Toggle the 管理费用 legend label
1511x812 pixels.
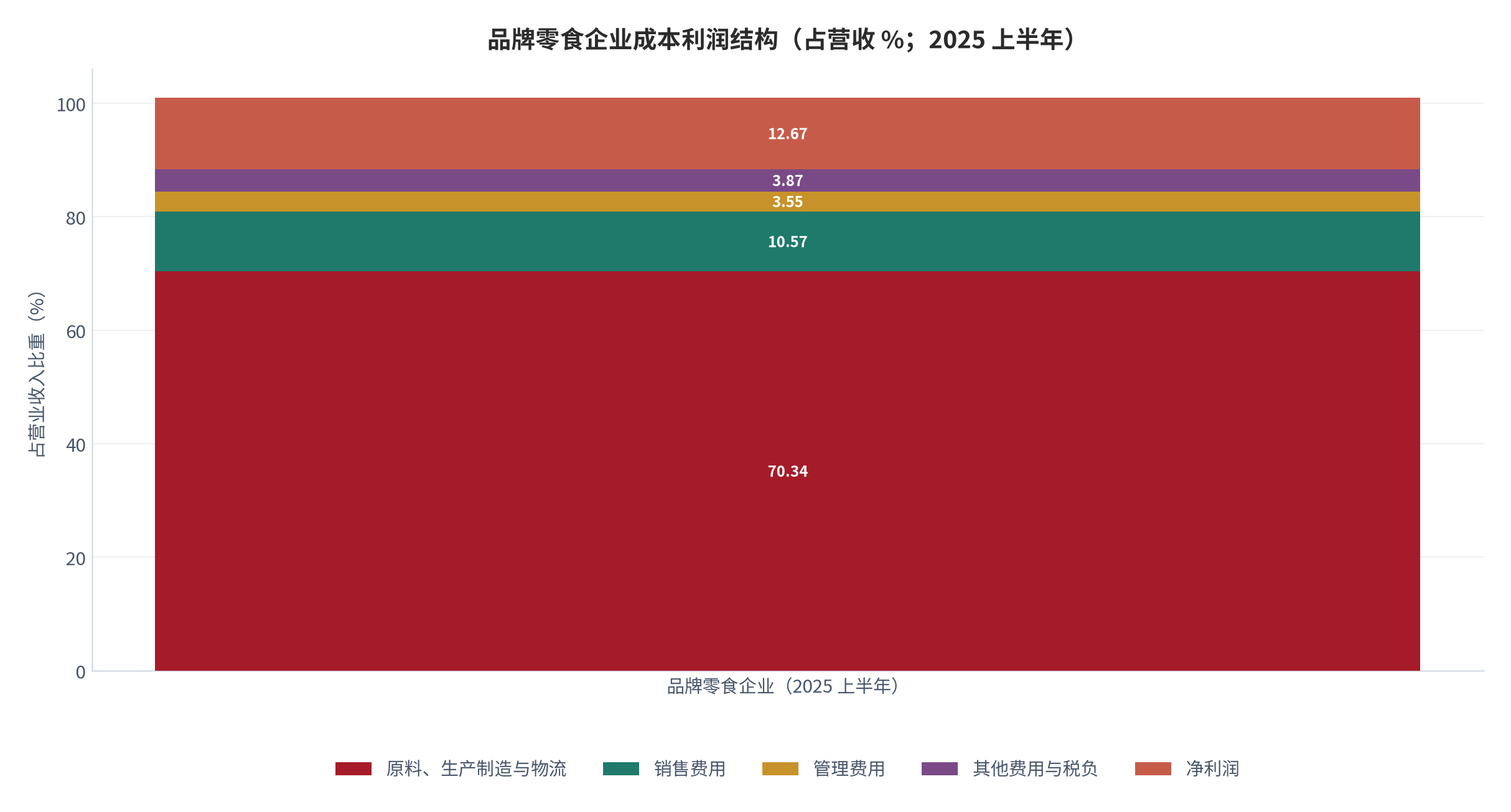(849, 769)
